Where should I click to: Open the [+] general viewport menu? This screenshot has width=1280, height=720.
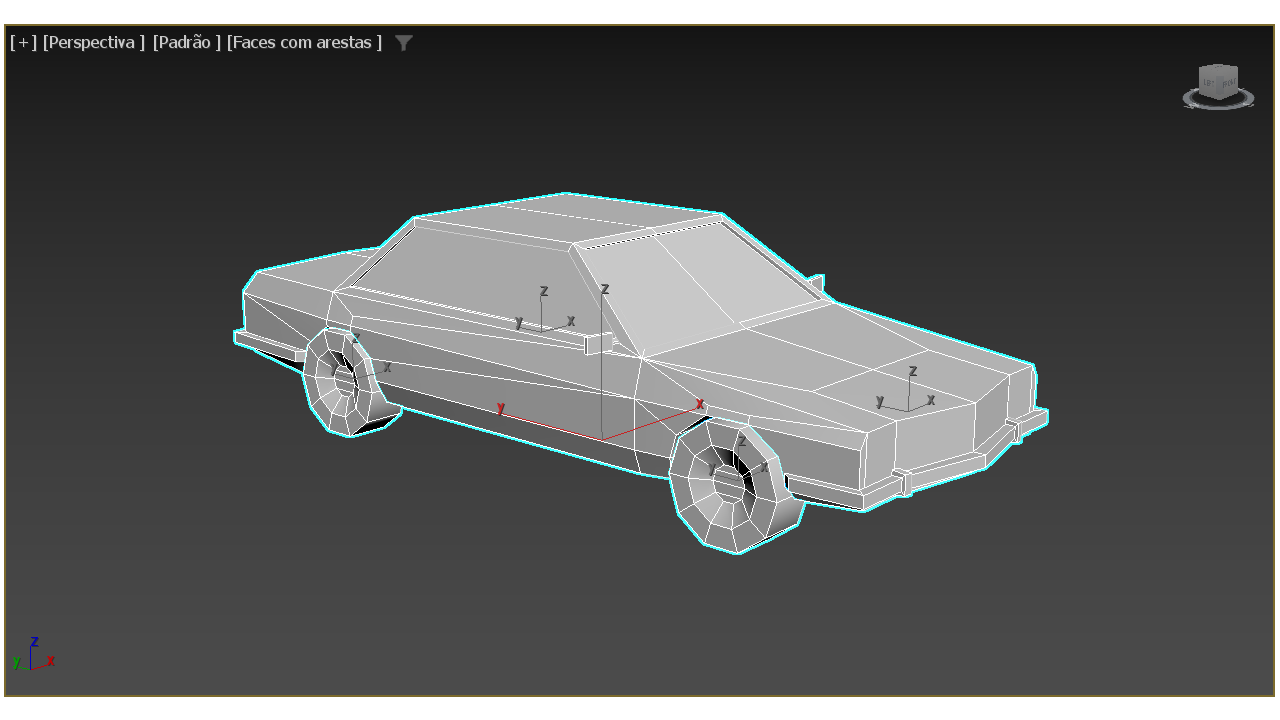coord(23,42)
